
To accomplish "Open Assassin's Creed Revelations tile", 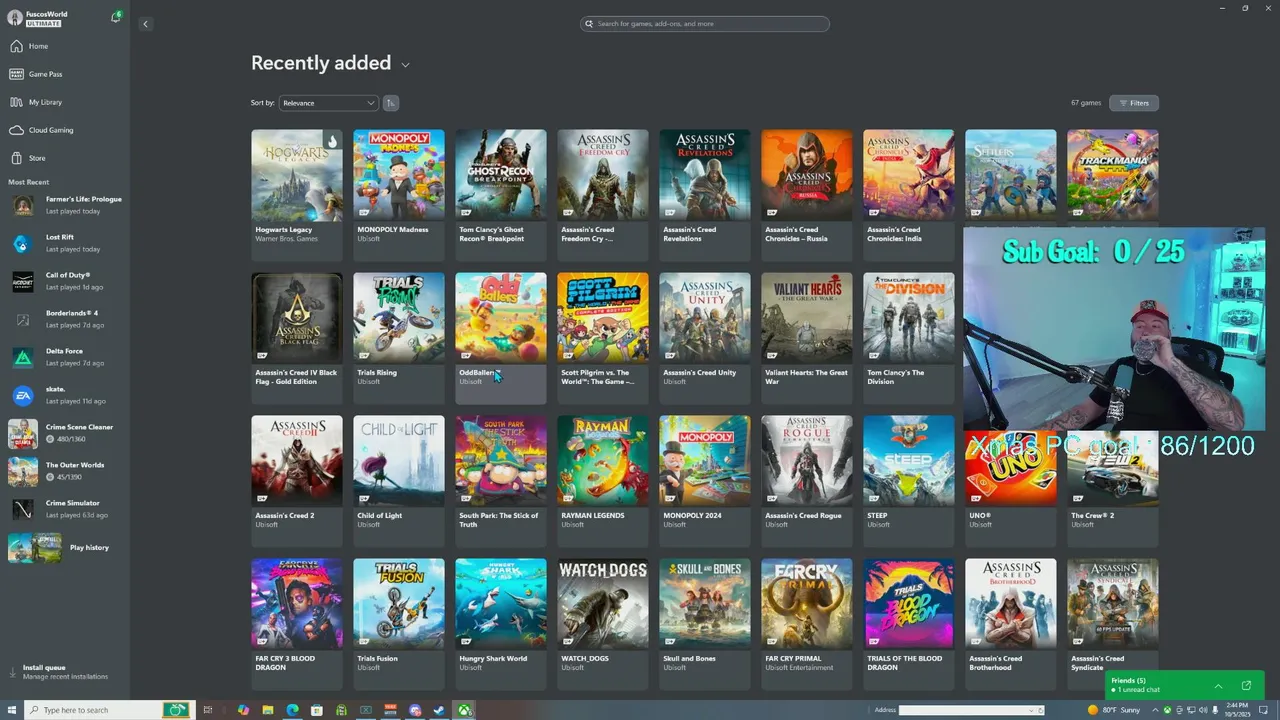I will point(705,195).
